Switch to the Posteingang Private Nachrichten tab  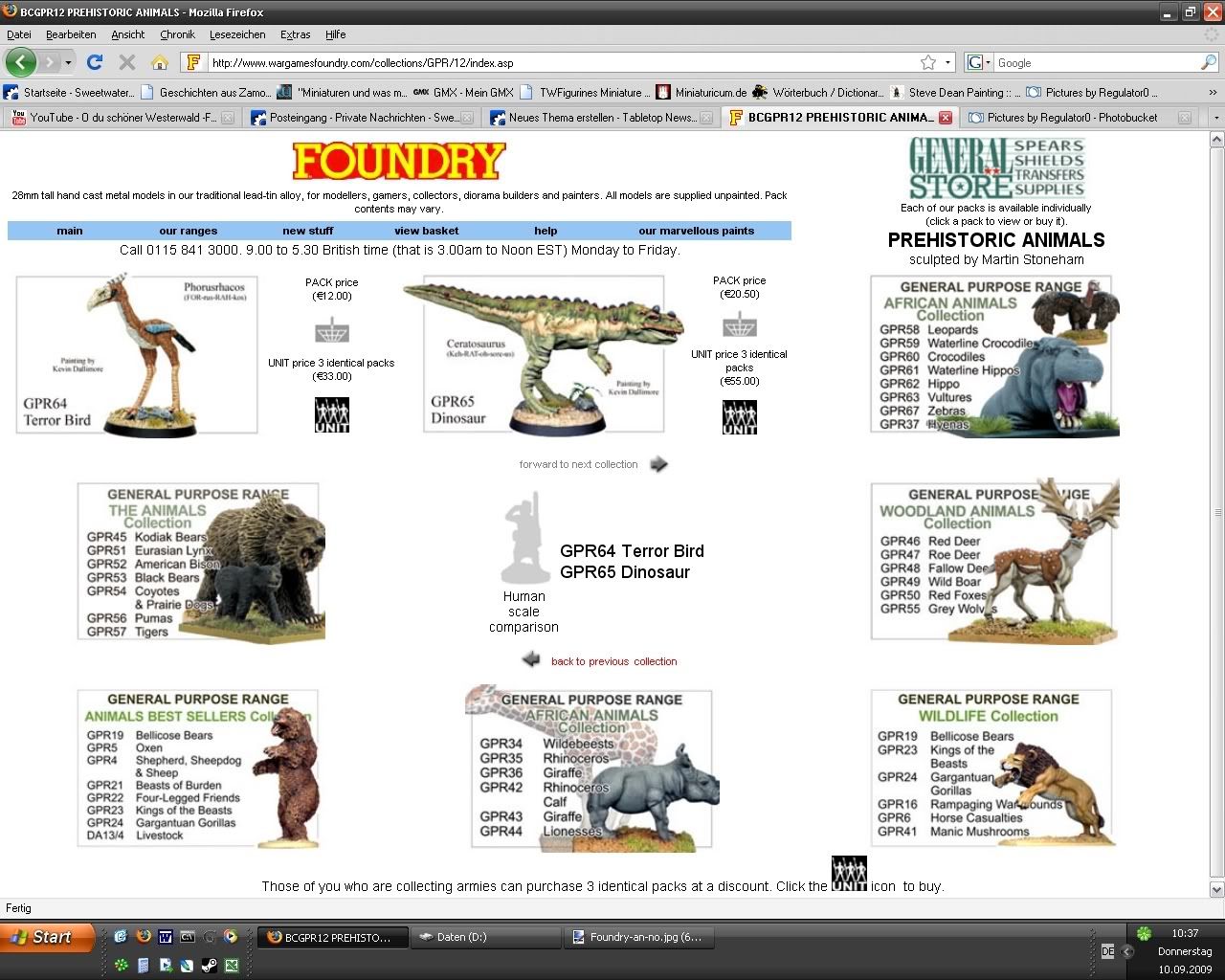coord(362,118)
